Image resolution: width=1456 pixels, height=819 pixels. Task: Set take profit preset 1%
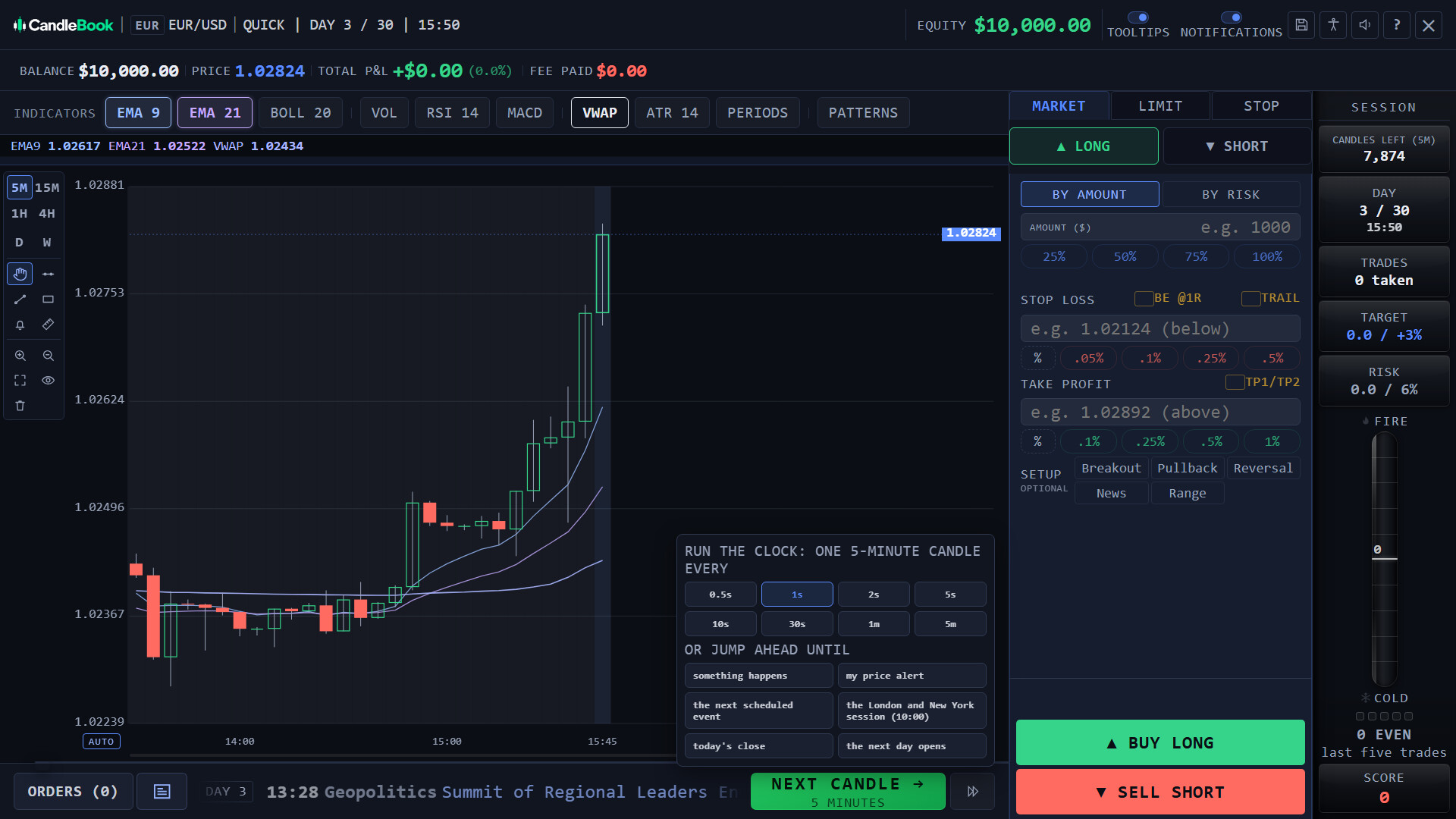[x=1272, y=441]
